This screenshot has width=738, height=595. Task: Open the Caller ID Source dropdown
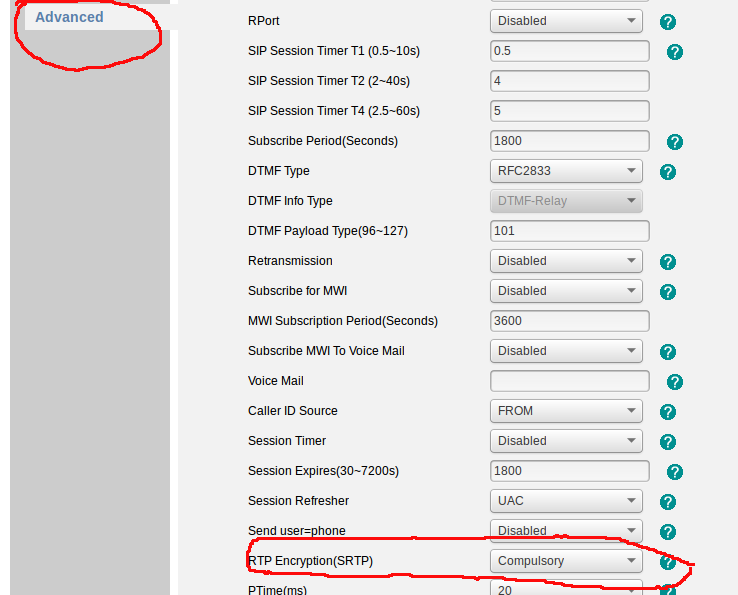566,411
